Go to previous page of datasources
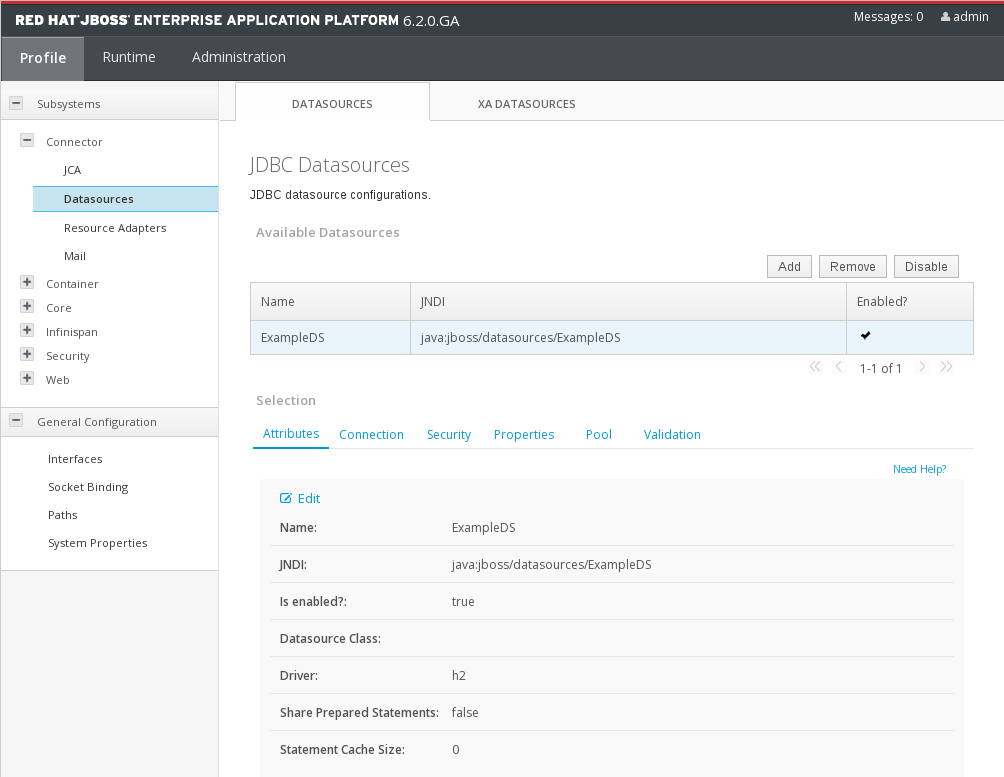This screenshot has width=1004, height=777. click(840, 367)
